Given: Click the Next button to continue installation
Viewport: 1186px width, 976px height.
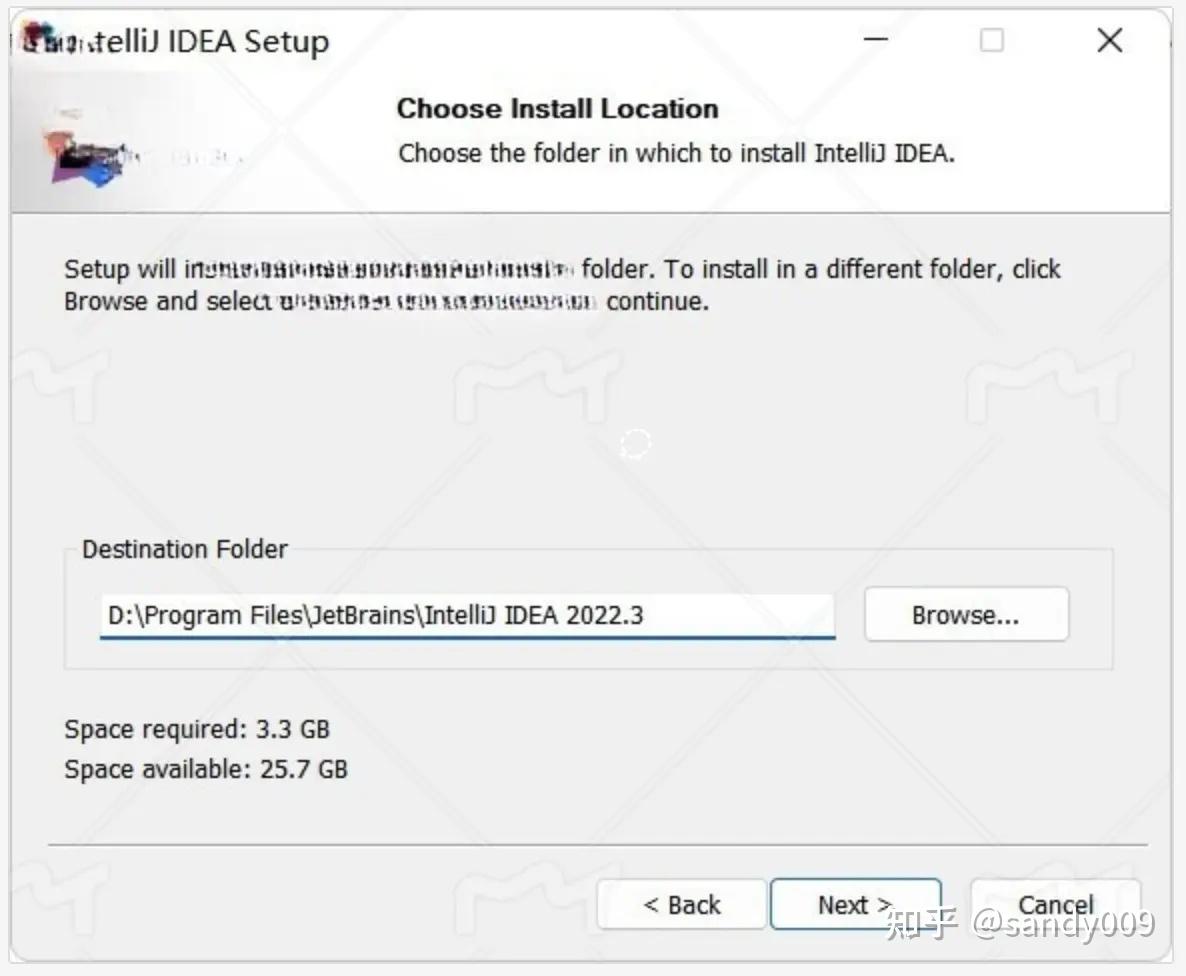Looking at the screenshot, I should [x=855, y=904].
